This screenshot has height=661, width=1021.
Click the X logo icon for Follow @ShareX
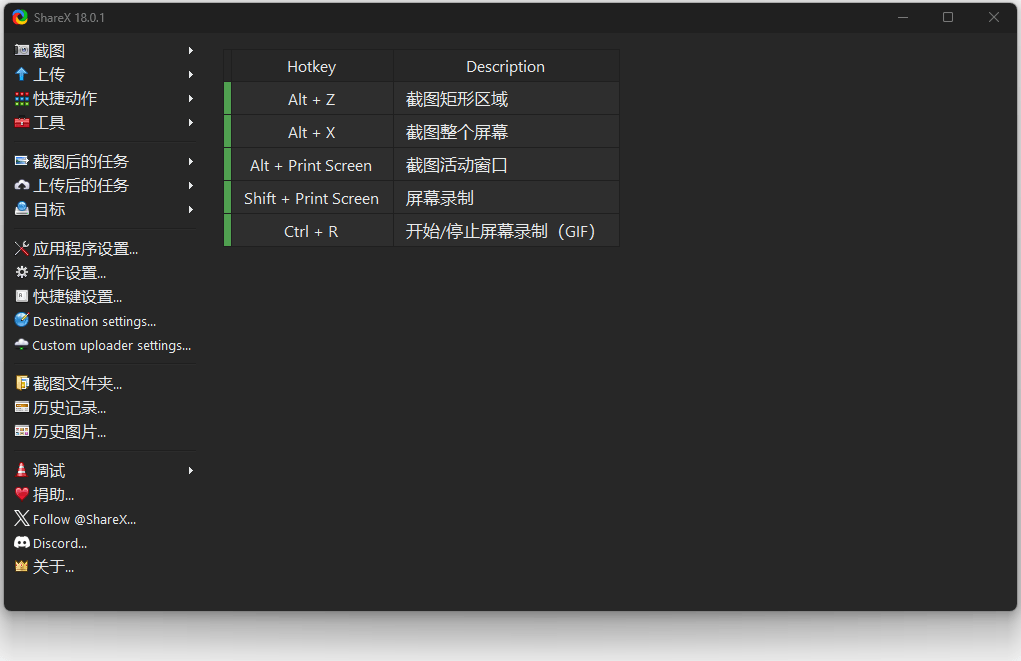pos(21,518)
